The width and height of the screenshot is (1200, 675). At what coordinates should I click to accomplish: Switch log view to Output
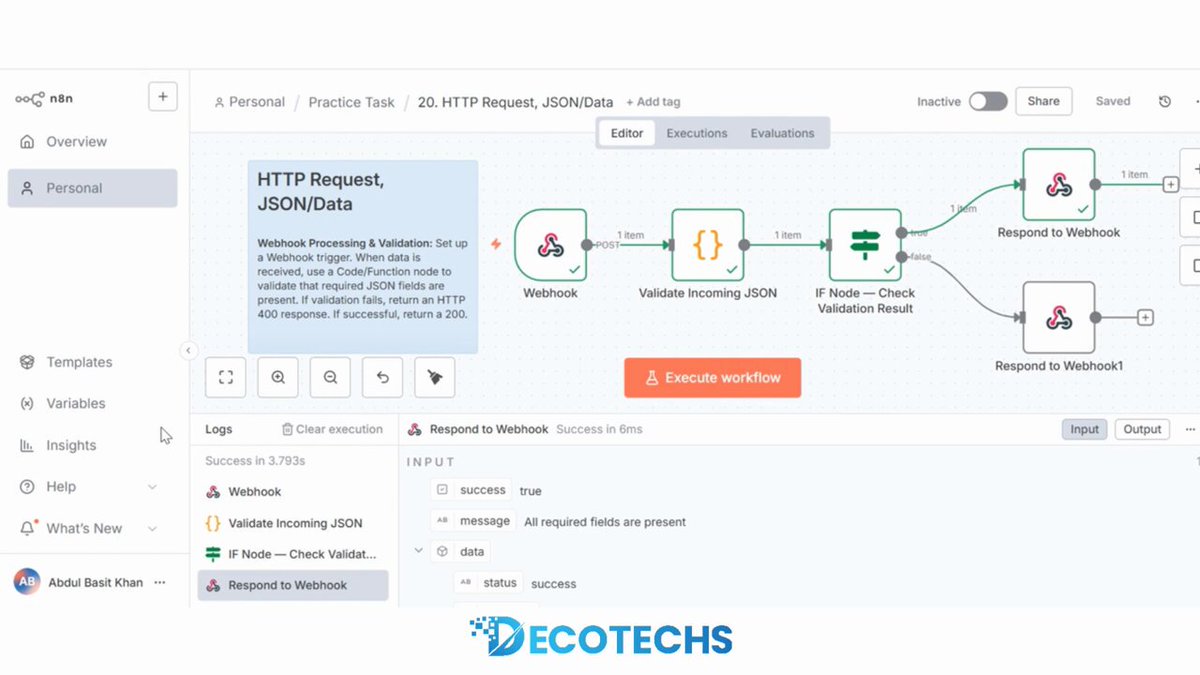(x=1142, y=429)
